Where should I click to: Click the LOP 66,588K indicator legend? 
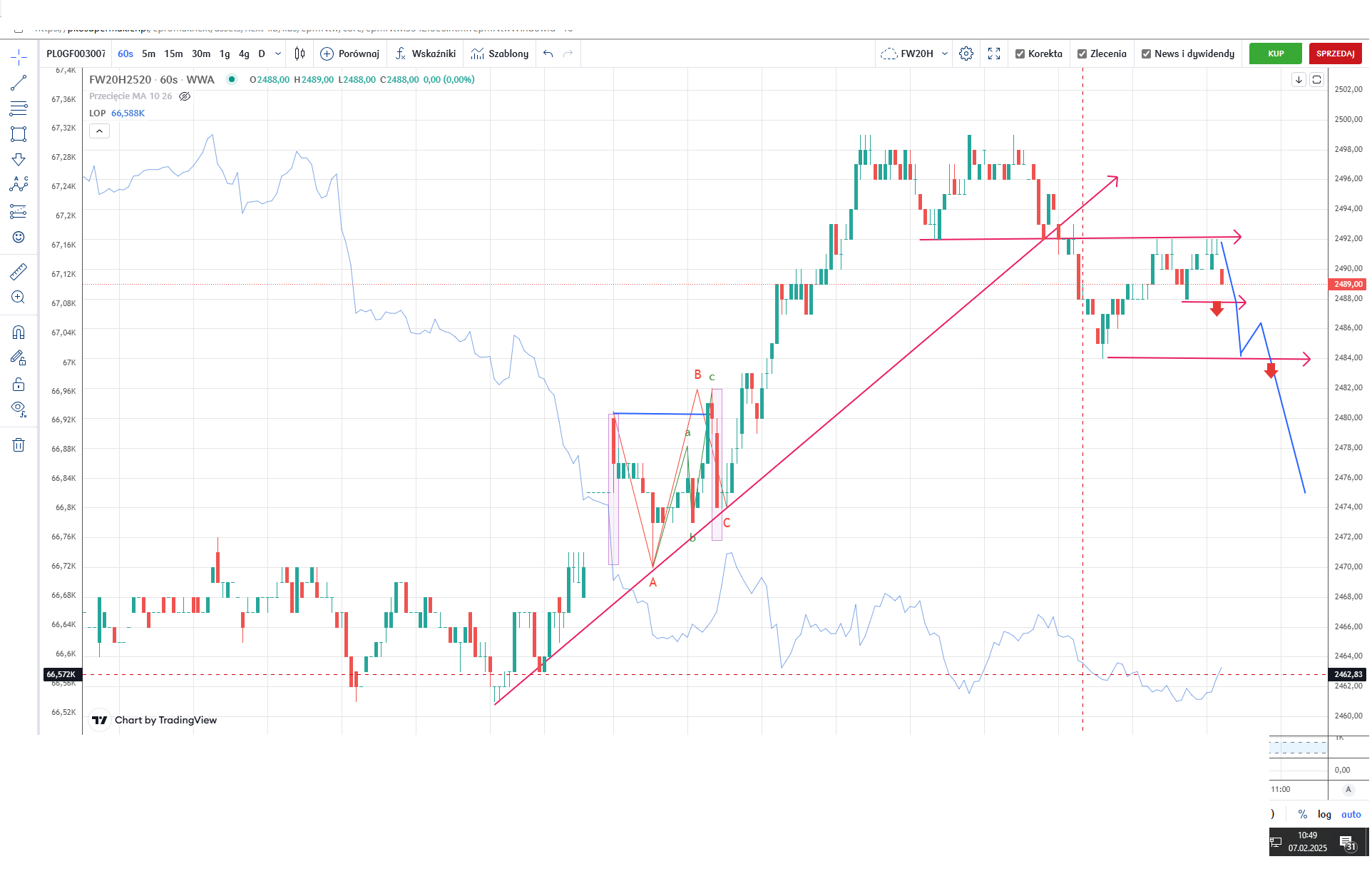(117, 113)
